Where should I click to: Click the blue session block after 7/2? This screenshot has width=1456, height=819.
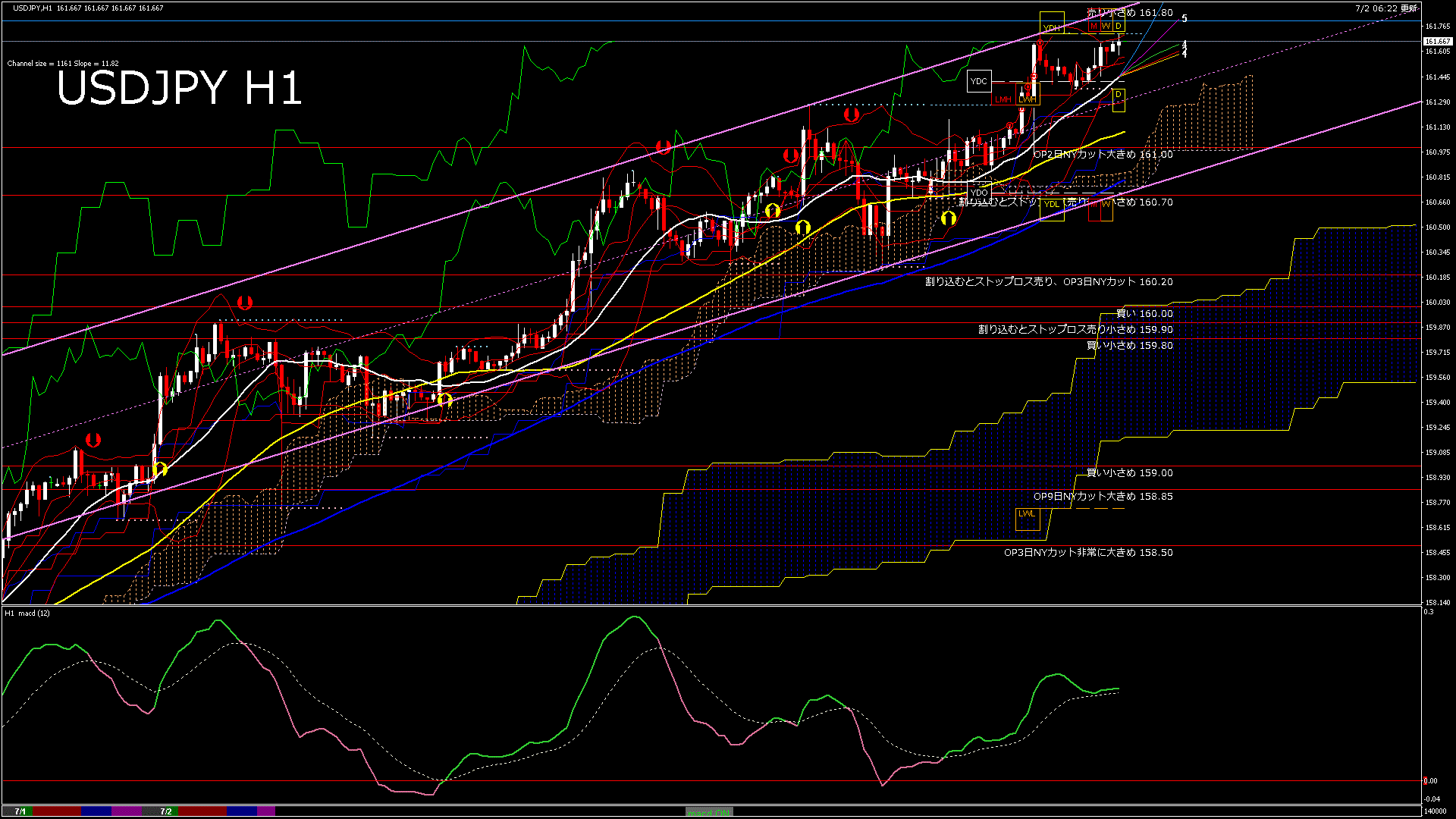pos(242,811)
